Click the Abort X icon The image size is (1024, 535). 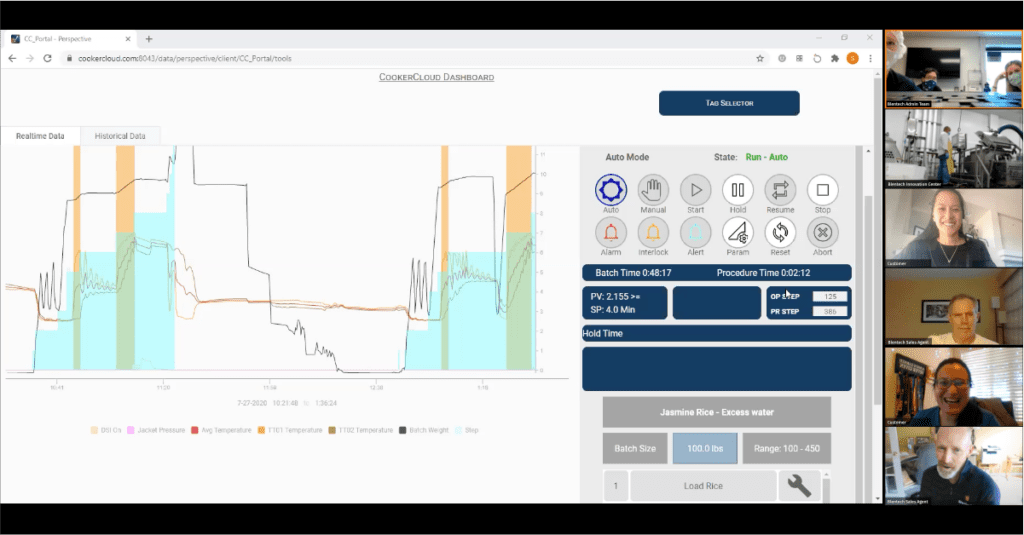(x=822, y=232)
